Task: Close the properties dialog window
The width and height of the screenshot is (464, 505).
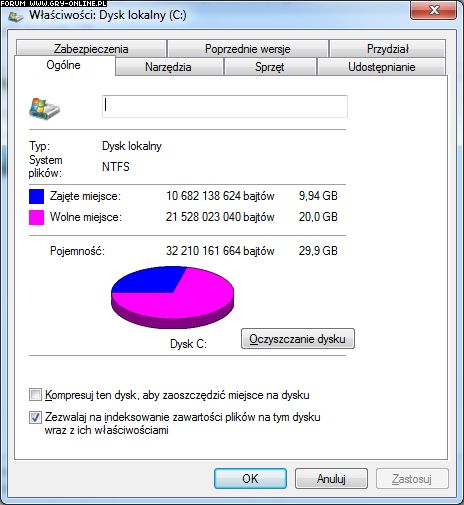Action: point(433,10)
